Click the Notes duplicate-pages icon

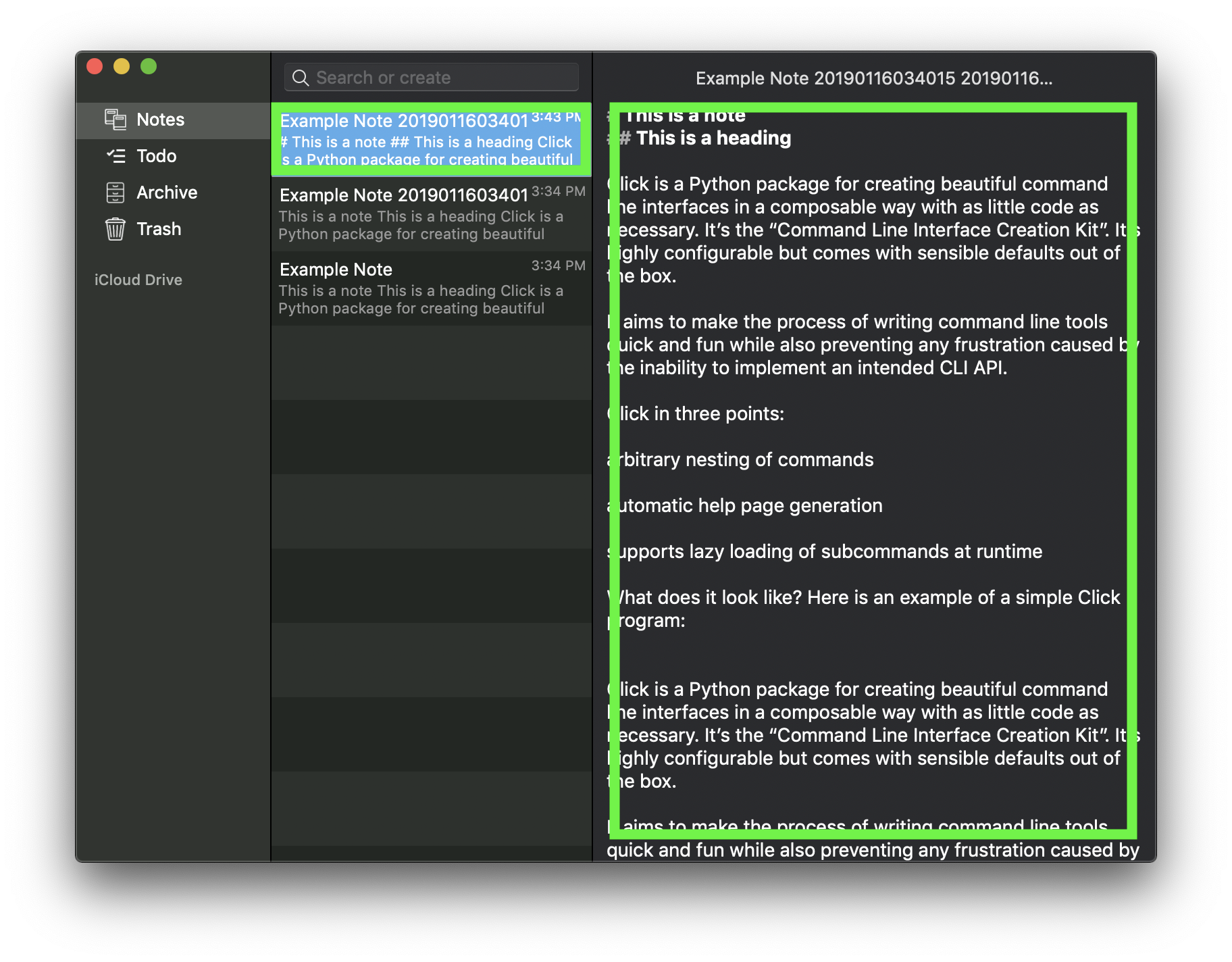tap(115, 120)
